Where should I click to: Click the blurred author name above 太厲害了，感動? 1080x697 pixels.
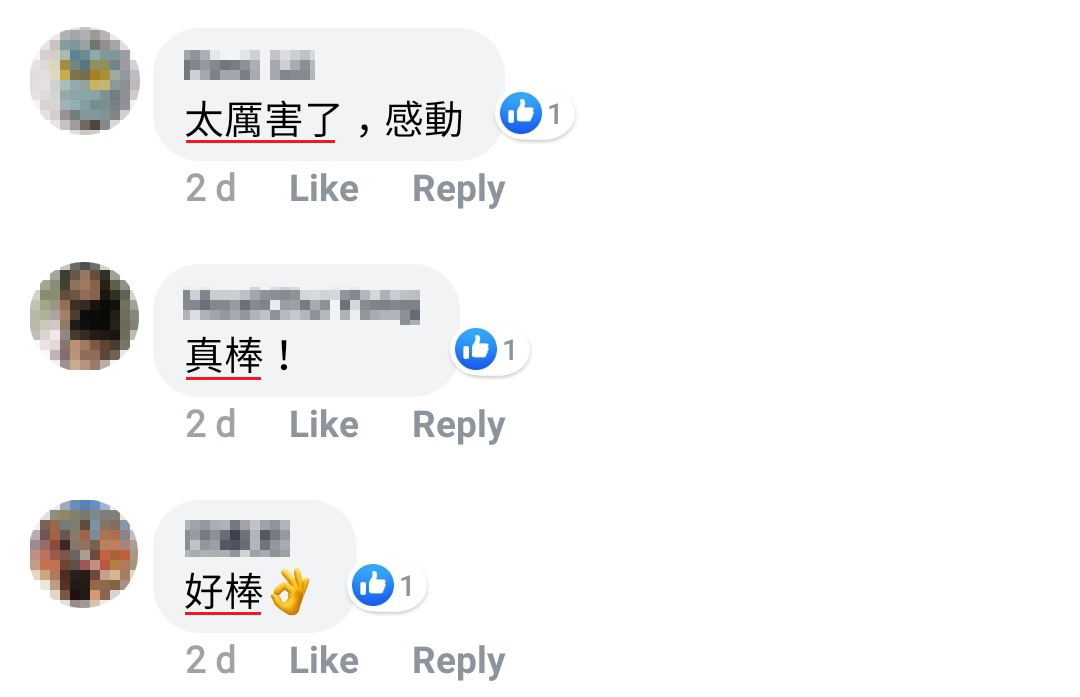[x=249, y=65]
